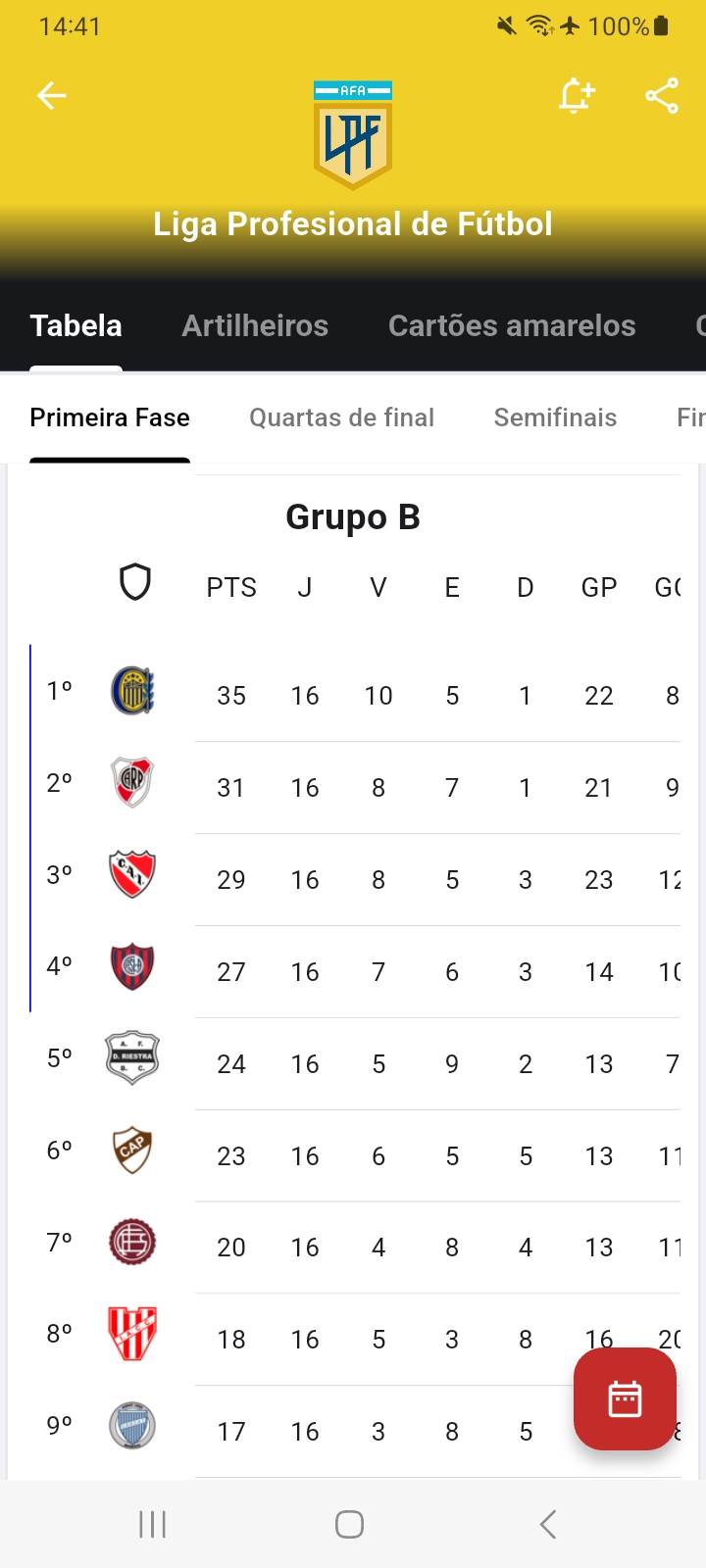
Task: Select the Deportivo Riestra crest in 5th place
Action: [x=132, y=1058]
